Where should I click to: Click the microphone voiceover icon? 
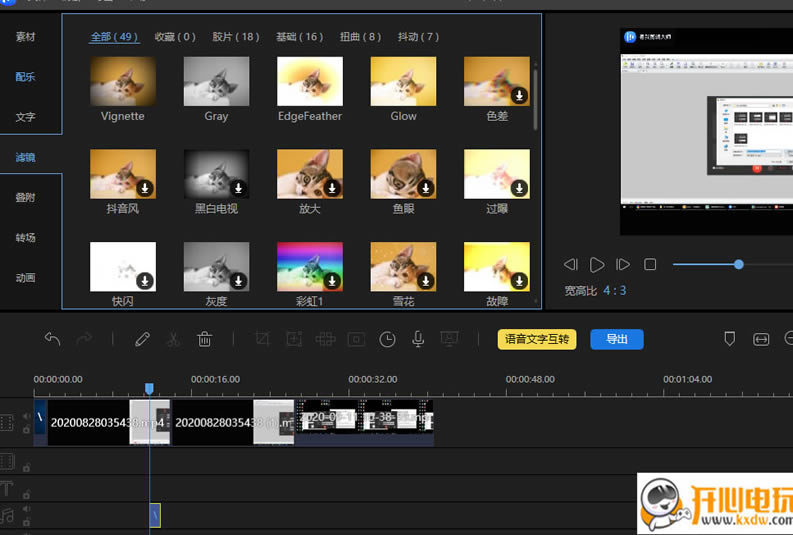click(418, 339)
